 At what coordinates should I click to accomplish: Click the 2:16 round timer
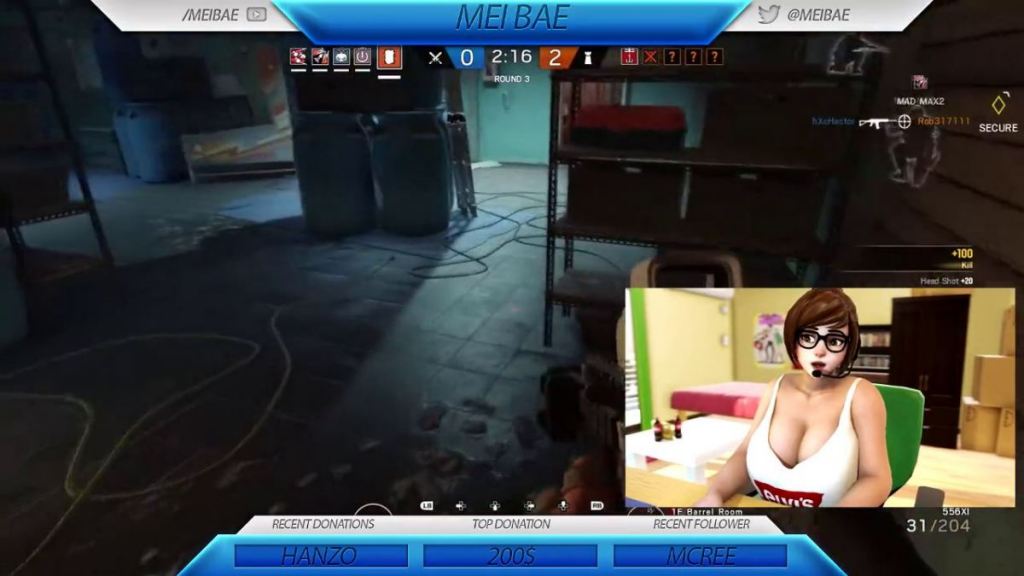pos(511,57)
